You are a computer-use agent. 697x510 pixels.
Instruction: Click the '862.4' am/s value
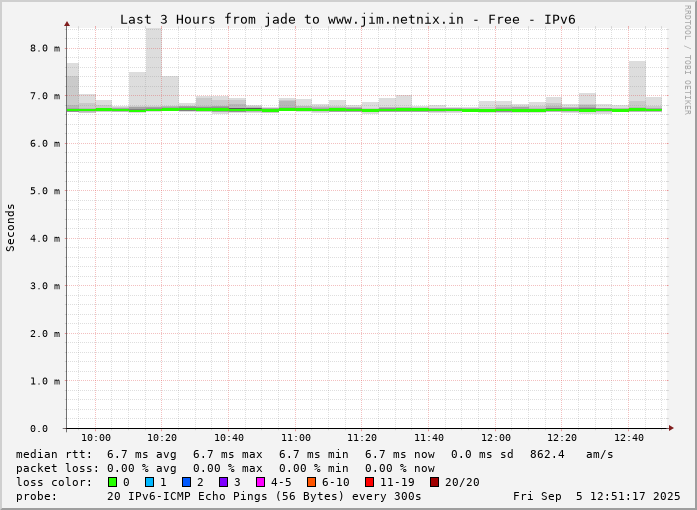point(547,454)
